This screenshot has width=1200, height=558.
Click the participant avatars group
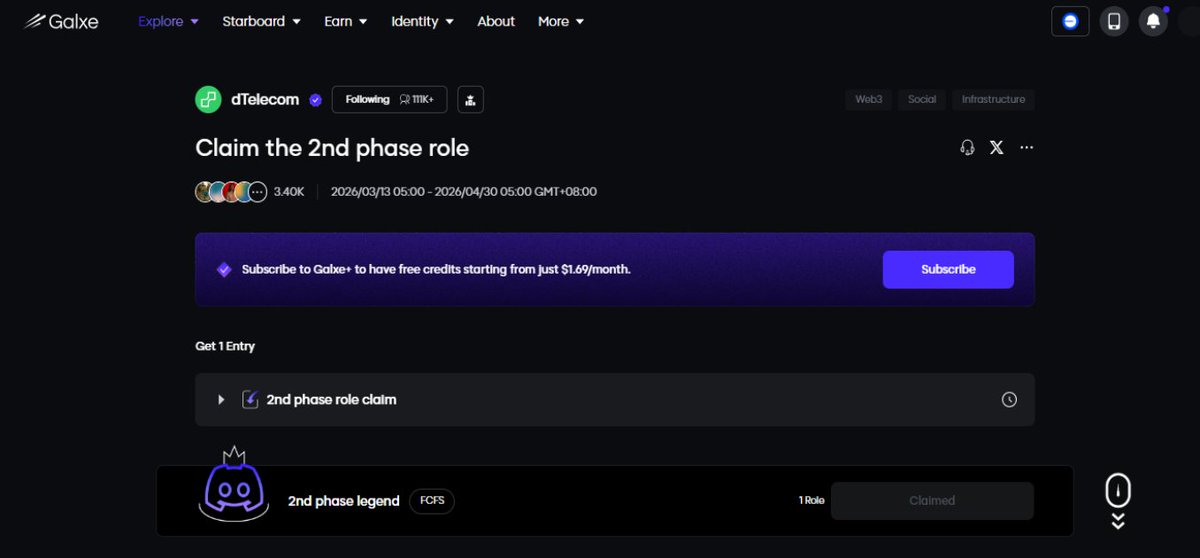click(231, 191)
